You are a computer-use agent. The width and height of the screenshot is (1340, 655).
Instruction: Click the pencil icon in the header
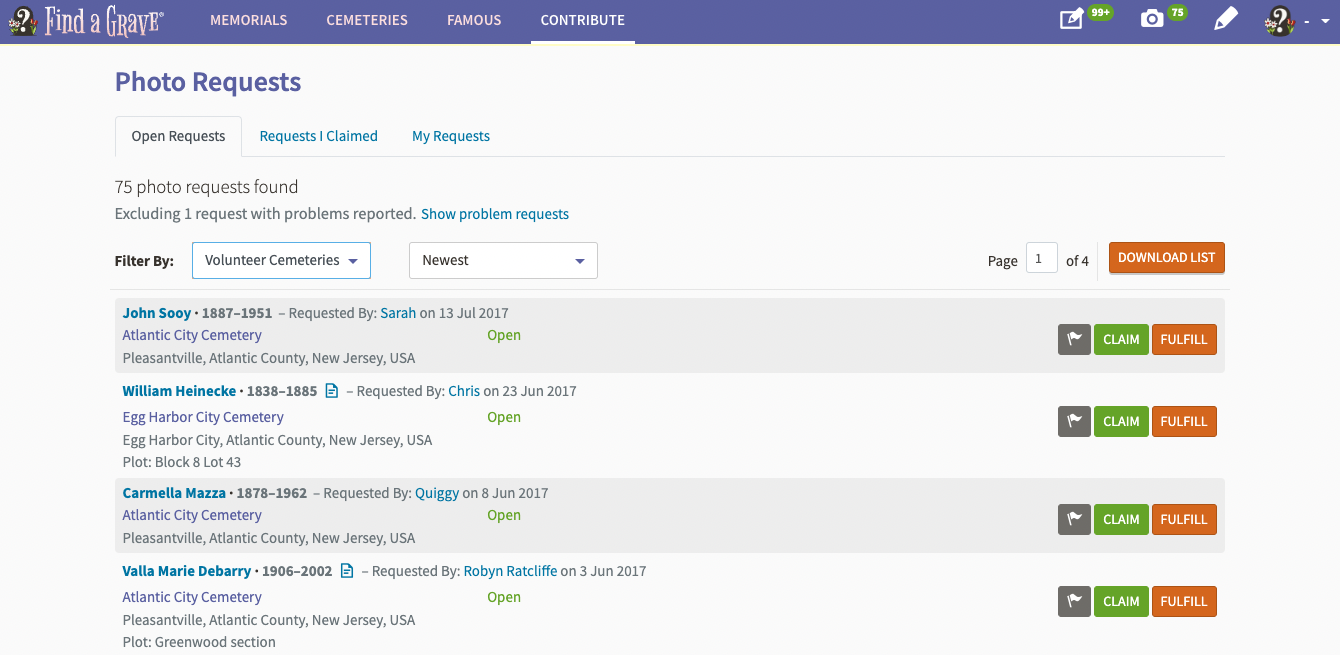pos(1226,19)
